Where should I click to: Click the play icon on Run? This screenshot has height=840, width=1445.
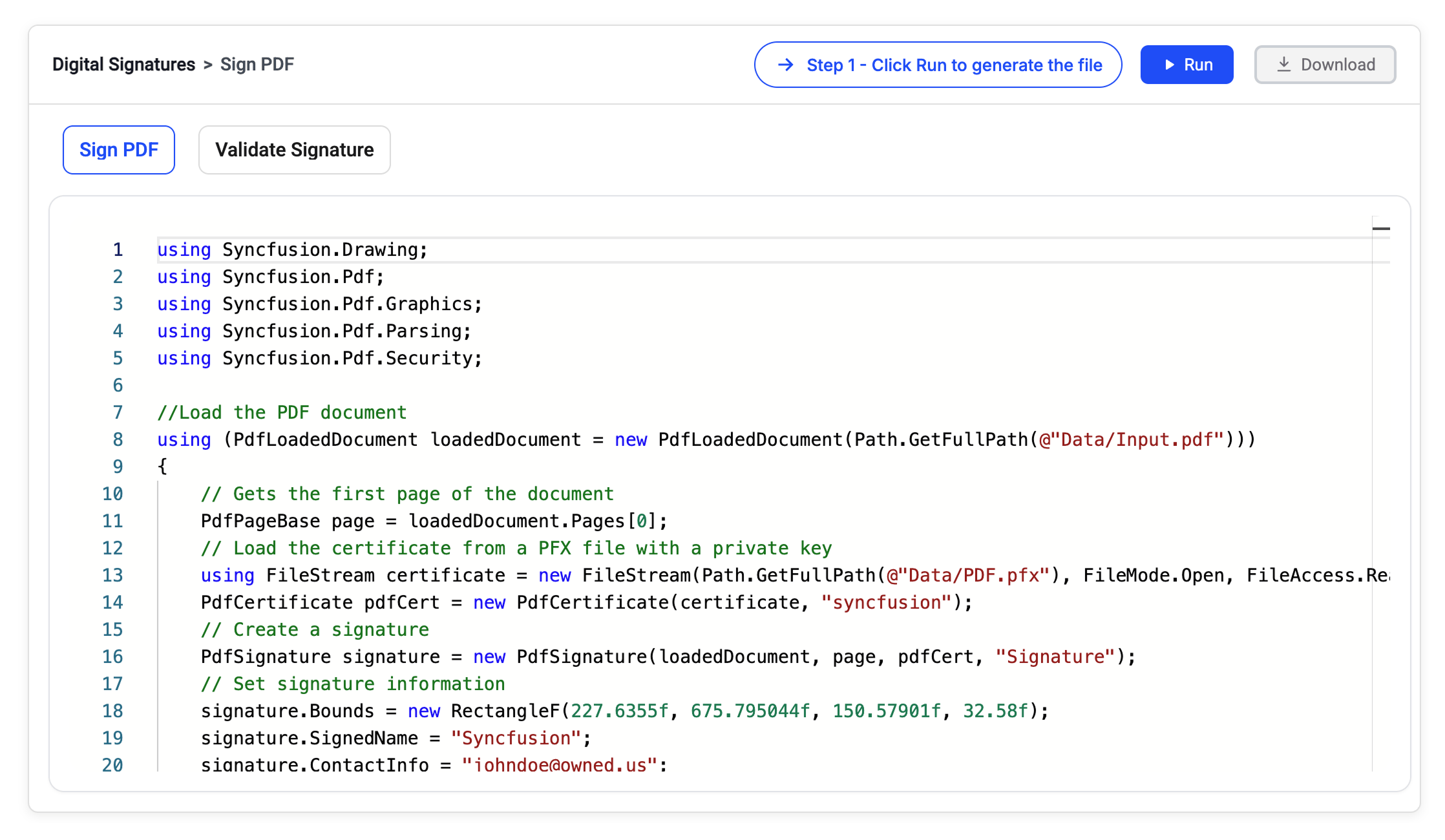1169,65
